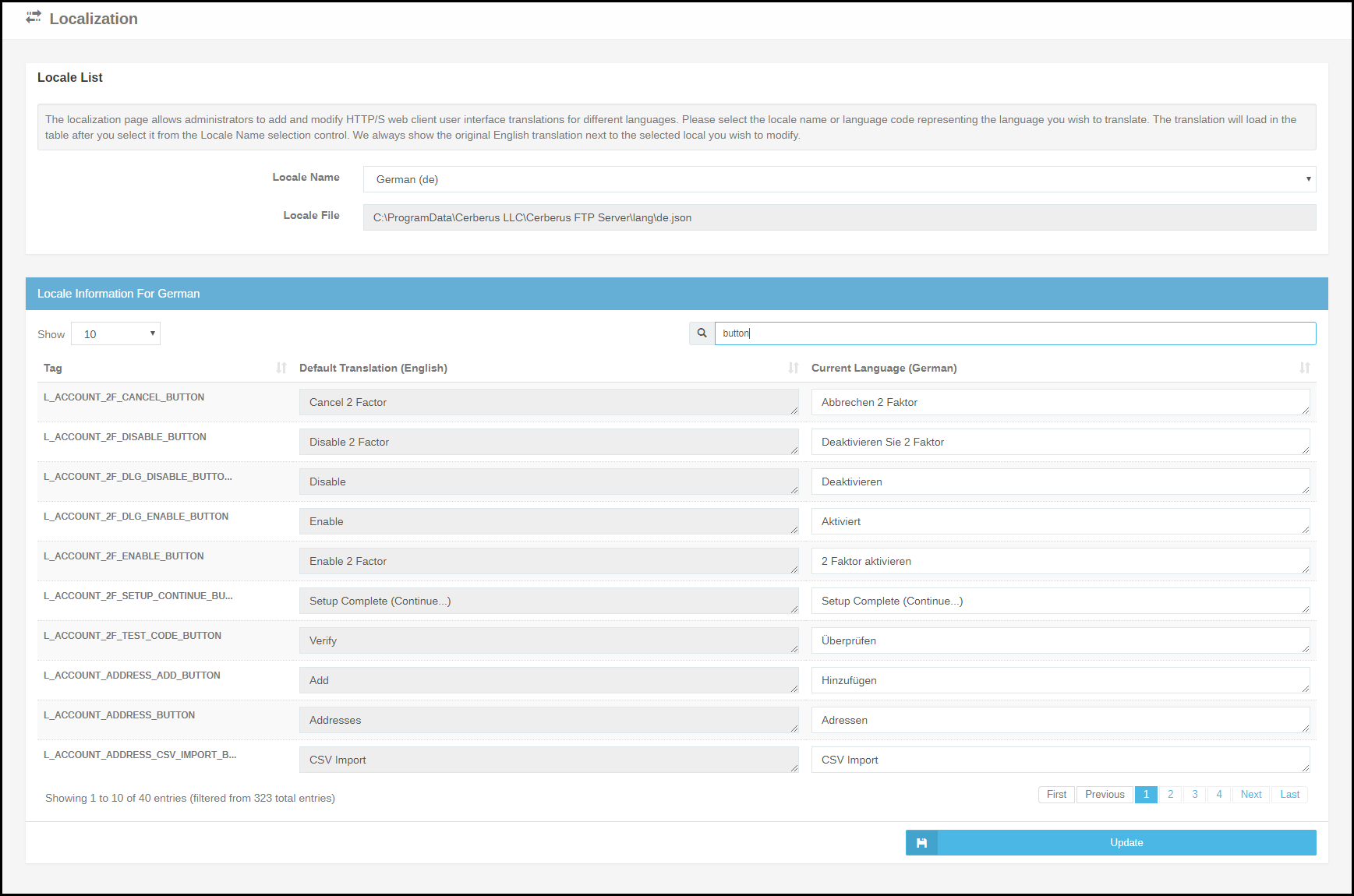Edit German field 'Deaktivieren'
This screenshot has width=1354, height=896.
tap(1060, 482)
